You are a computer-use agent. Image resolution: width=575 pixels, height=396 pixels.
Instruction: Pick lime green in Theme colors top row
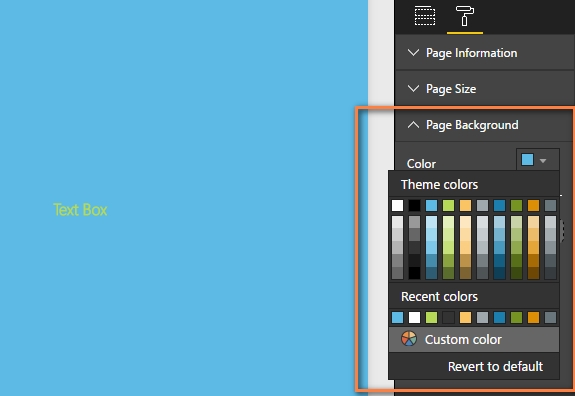coord(448,205)
